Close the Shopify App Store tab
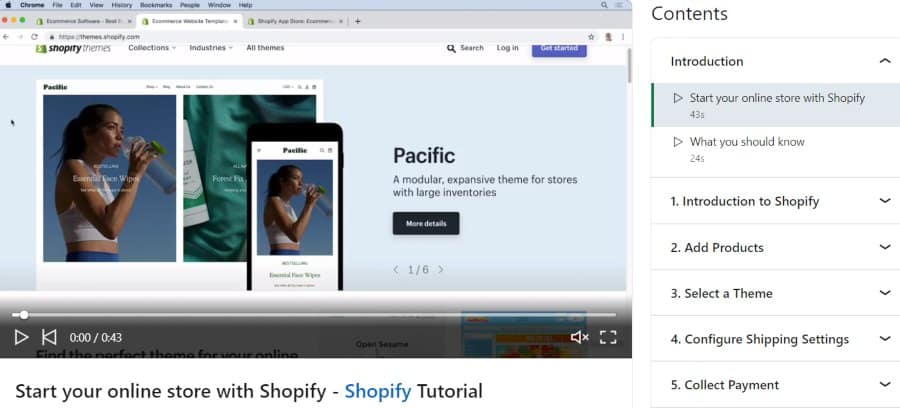The height and width of the screenshot is (408, 900). point(341,21)
